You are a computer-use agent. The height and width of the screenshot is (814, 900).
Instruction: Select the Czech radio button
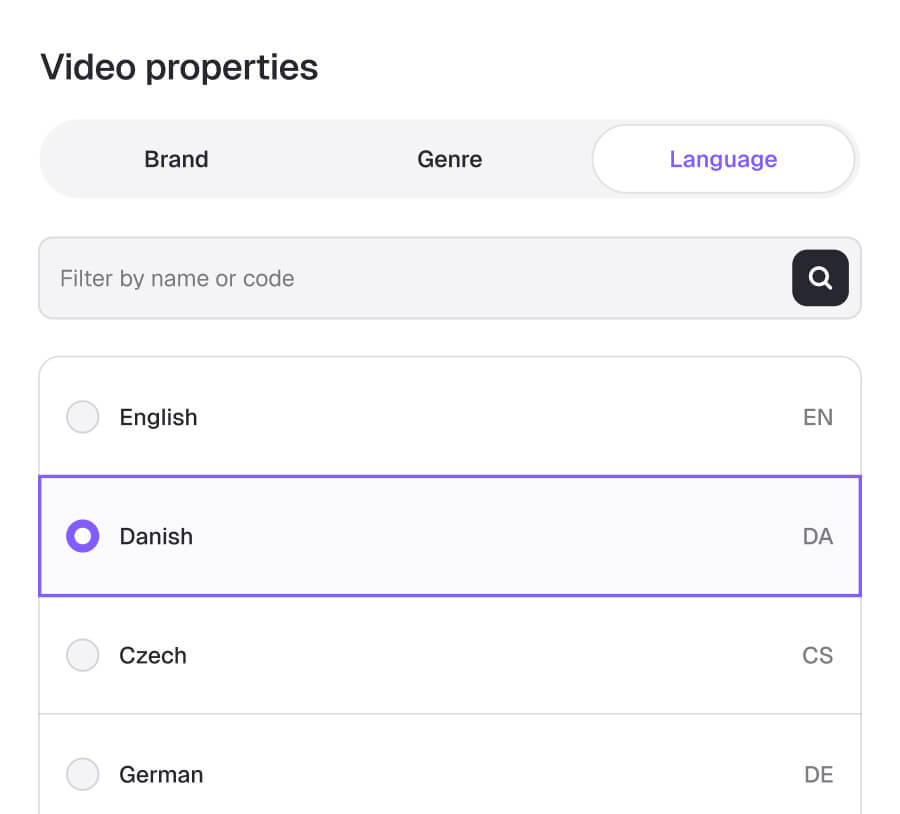pyautogui.click(x=83, y=655)
